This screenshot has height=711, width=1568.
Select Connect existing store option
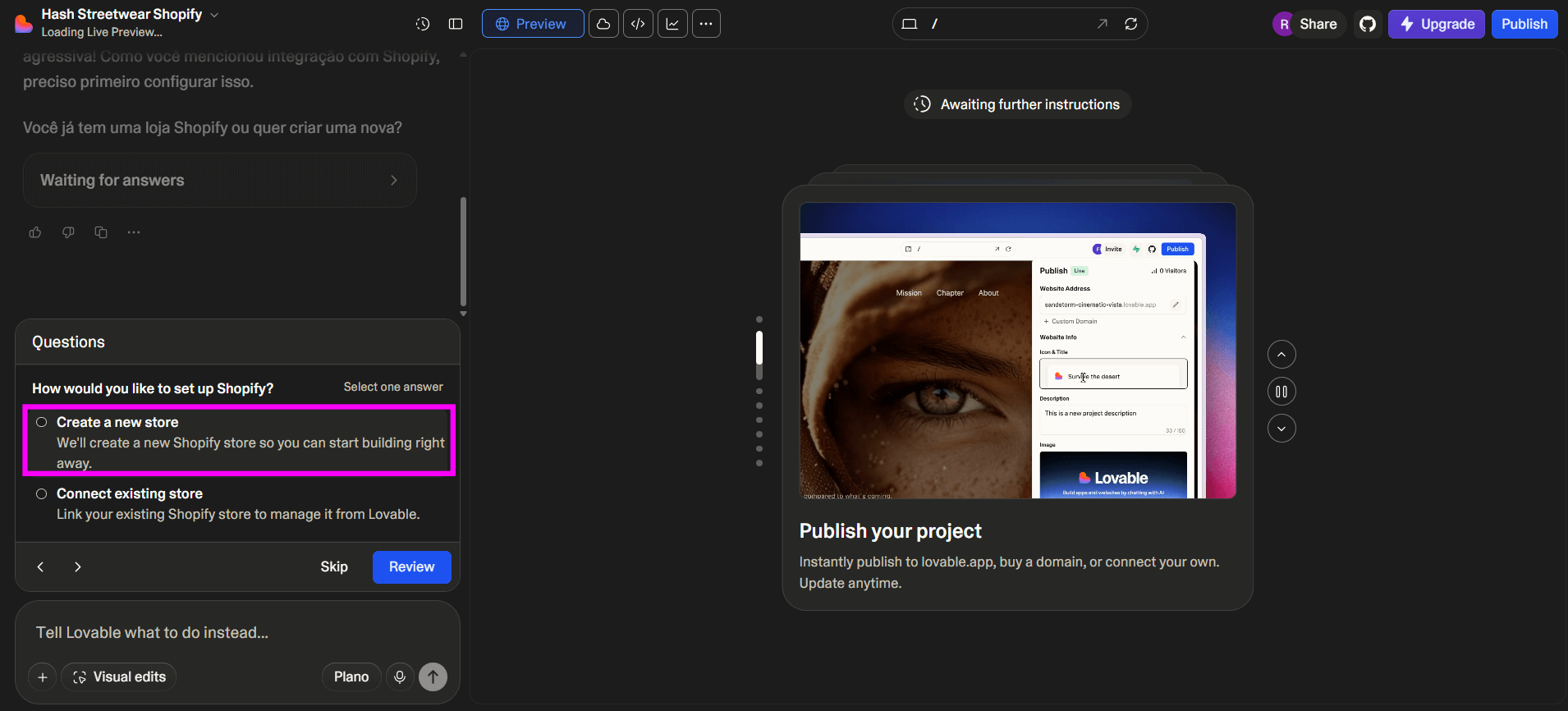(239, 504)
